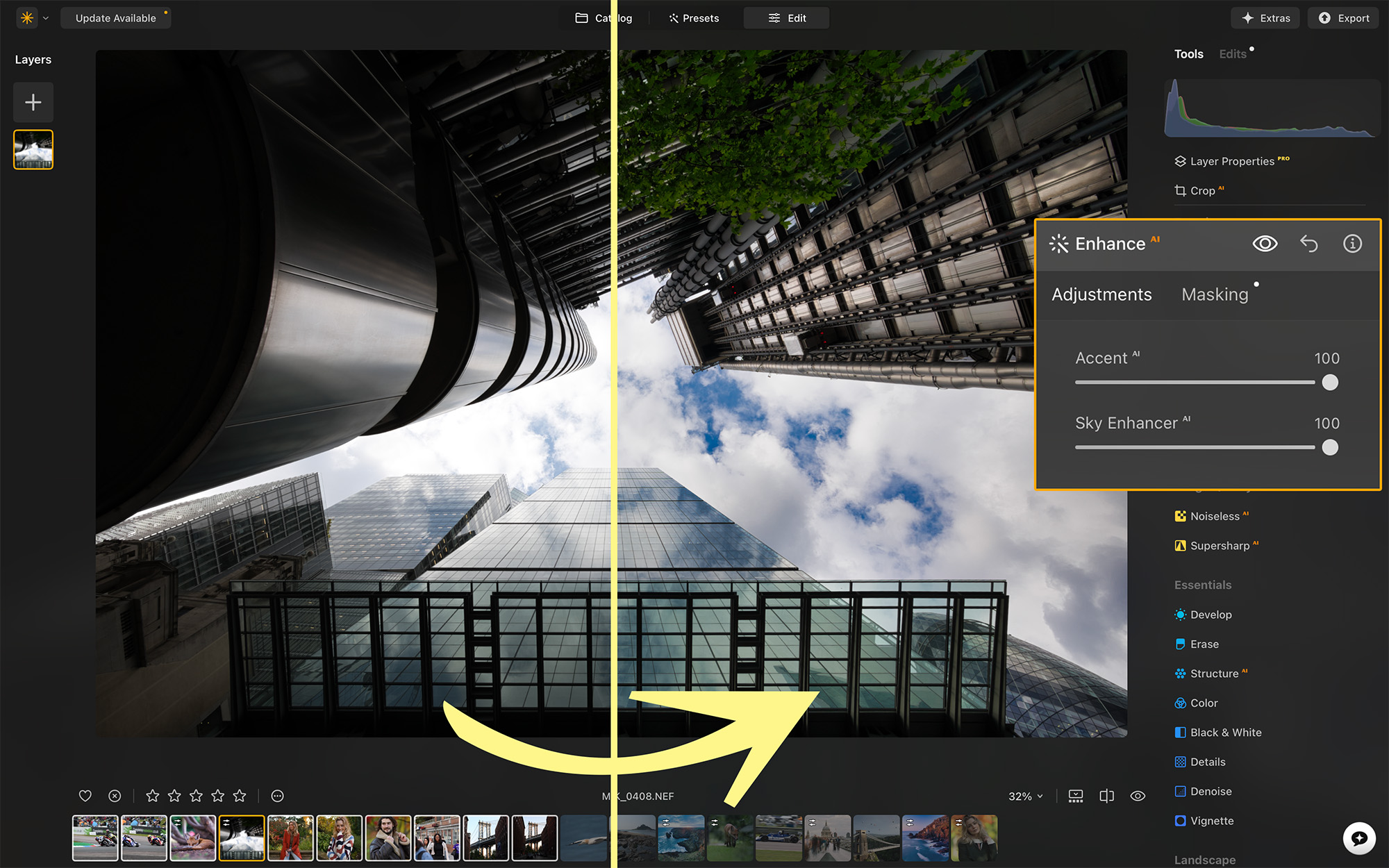Open the Structure AI tool
This screenshot has height=868, width=1389.
click(1213, 673)
